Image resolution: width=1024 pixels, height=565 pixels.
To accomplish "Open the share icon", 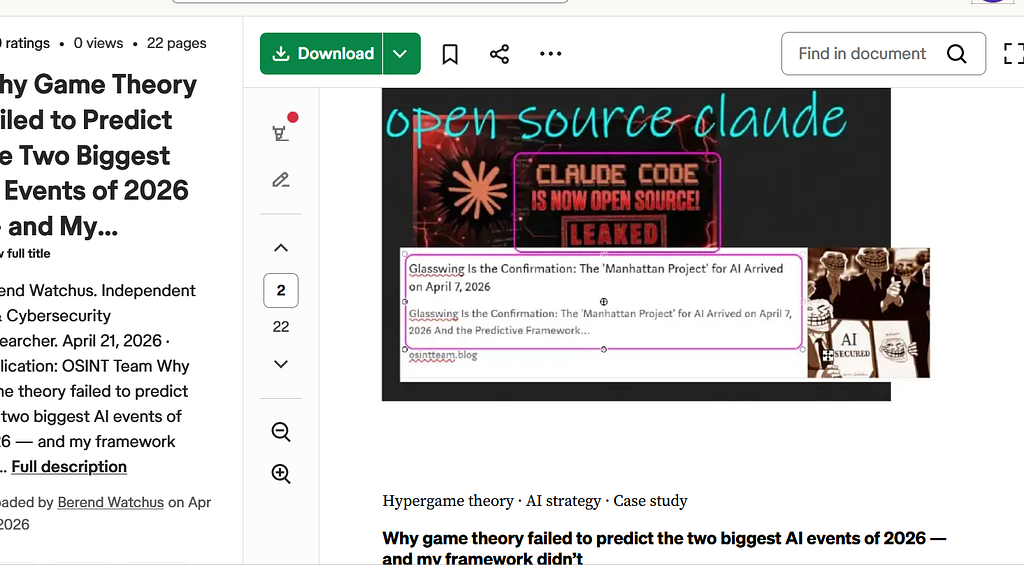I will tap(500, 54).
